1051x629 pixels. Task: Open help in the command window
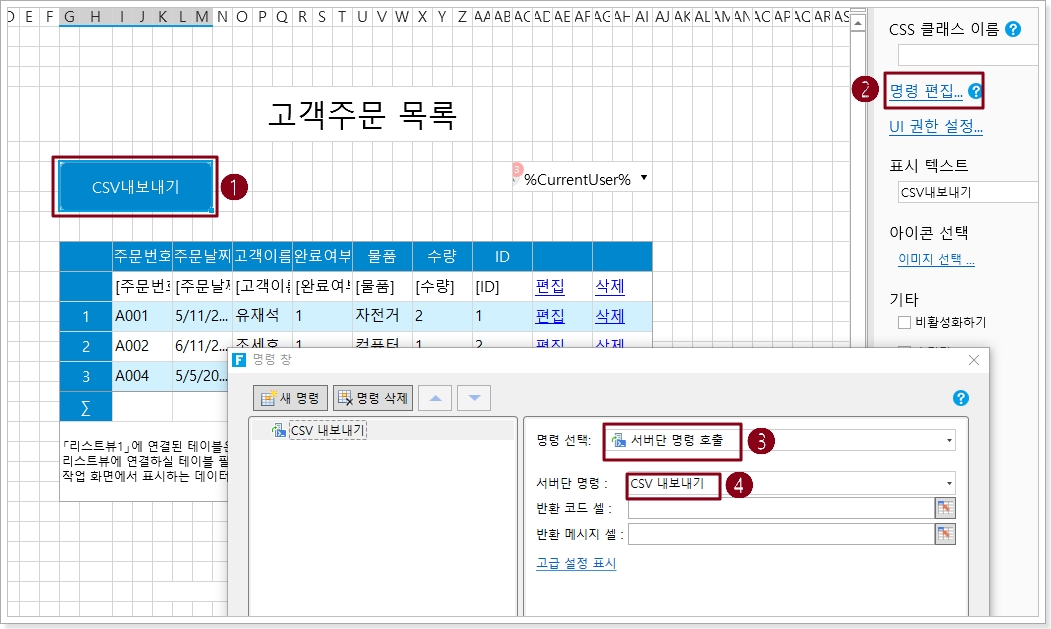pyautogui.click(x=961, y=398)
